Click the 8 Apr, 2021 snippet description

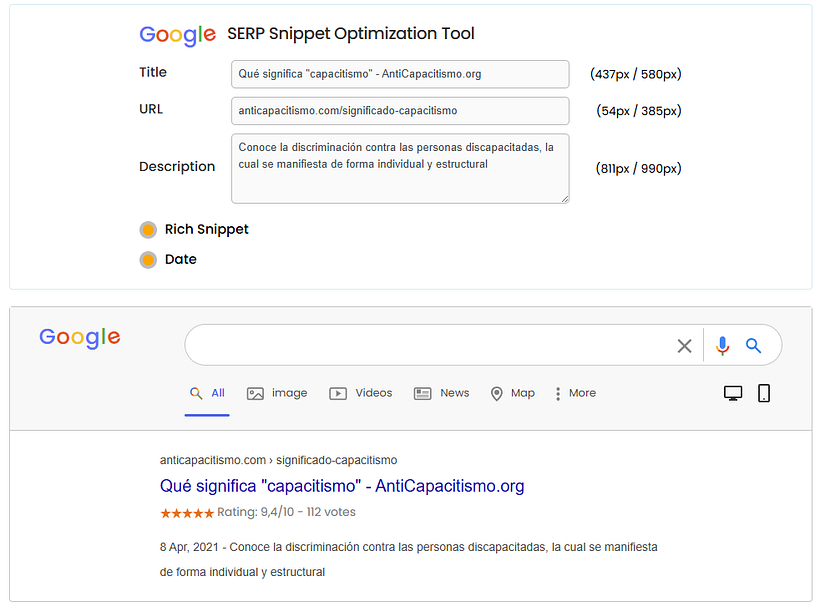408,560
